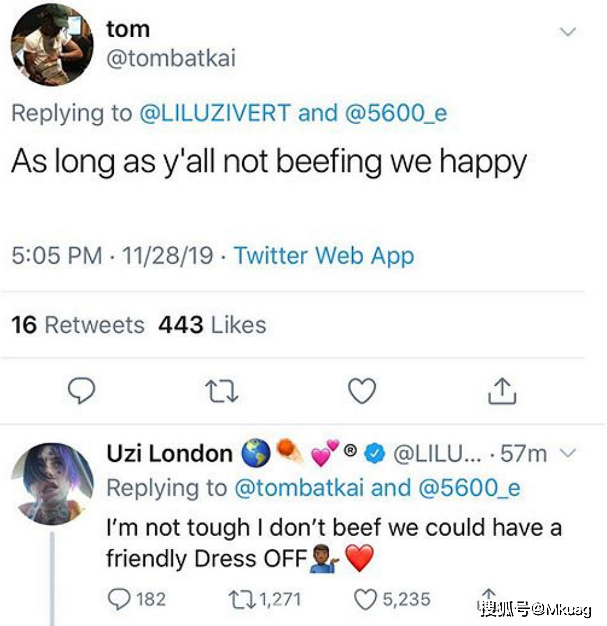Share tom's tweet via the share icon

(x=501, y=390)
